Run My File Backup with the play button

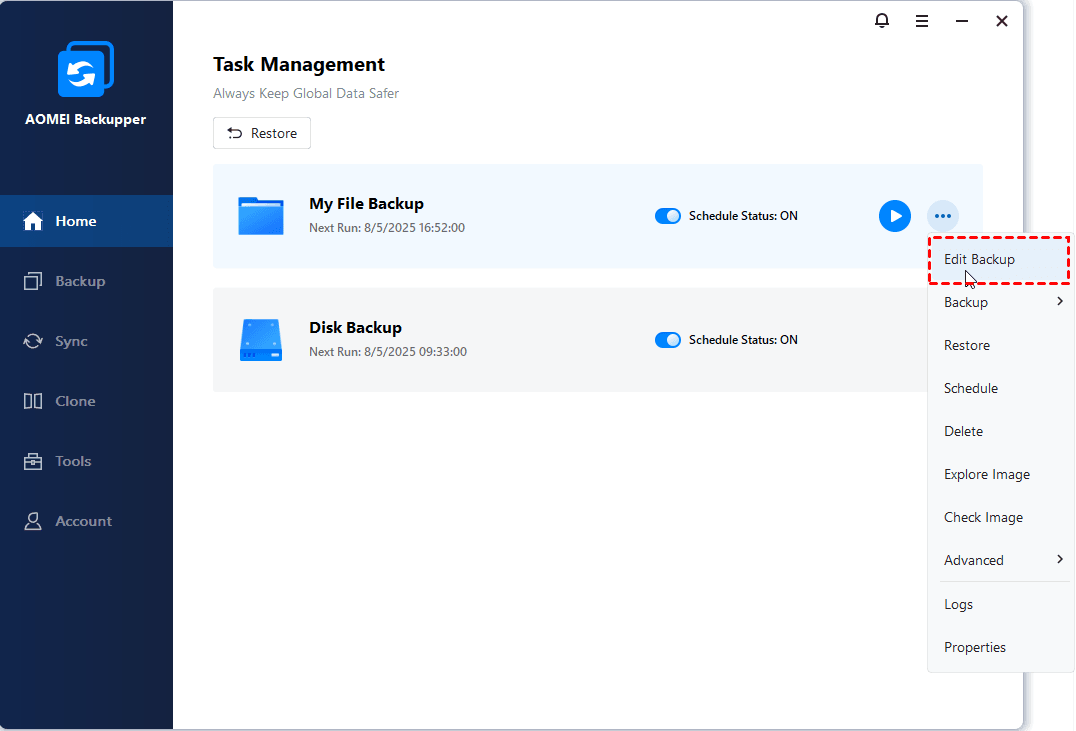pos(894,216)
